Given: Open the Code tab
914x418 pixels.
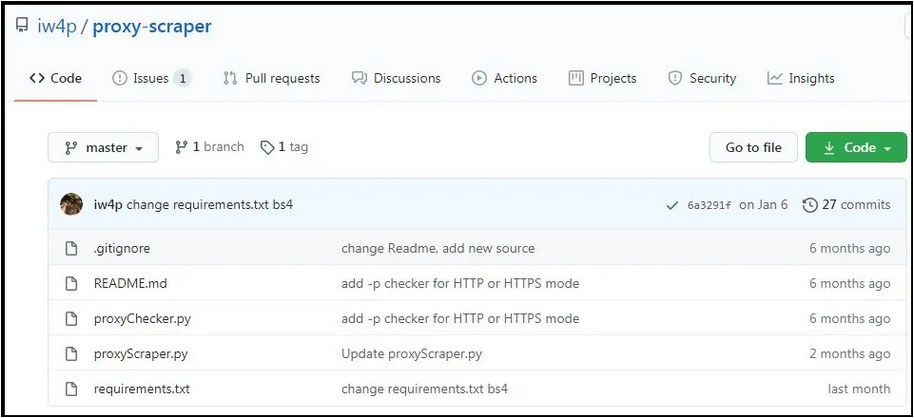Looking at the screenshot, I should pyautogui.click(x=55, y=78).
